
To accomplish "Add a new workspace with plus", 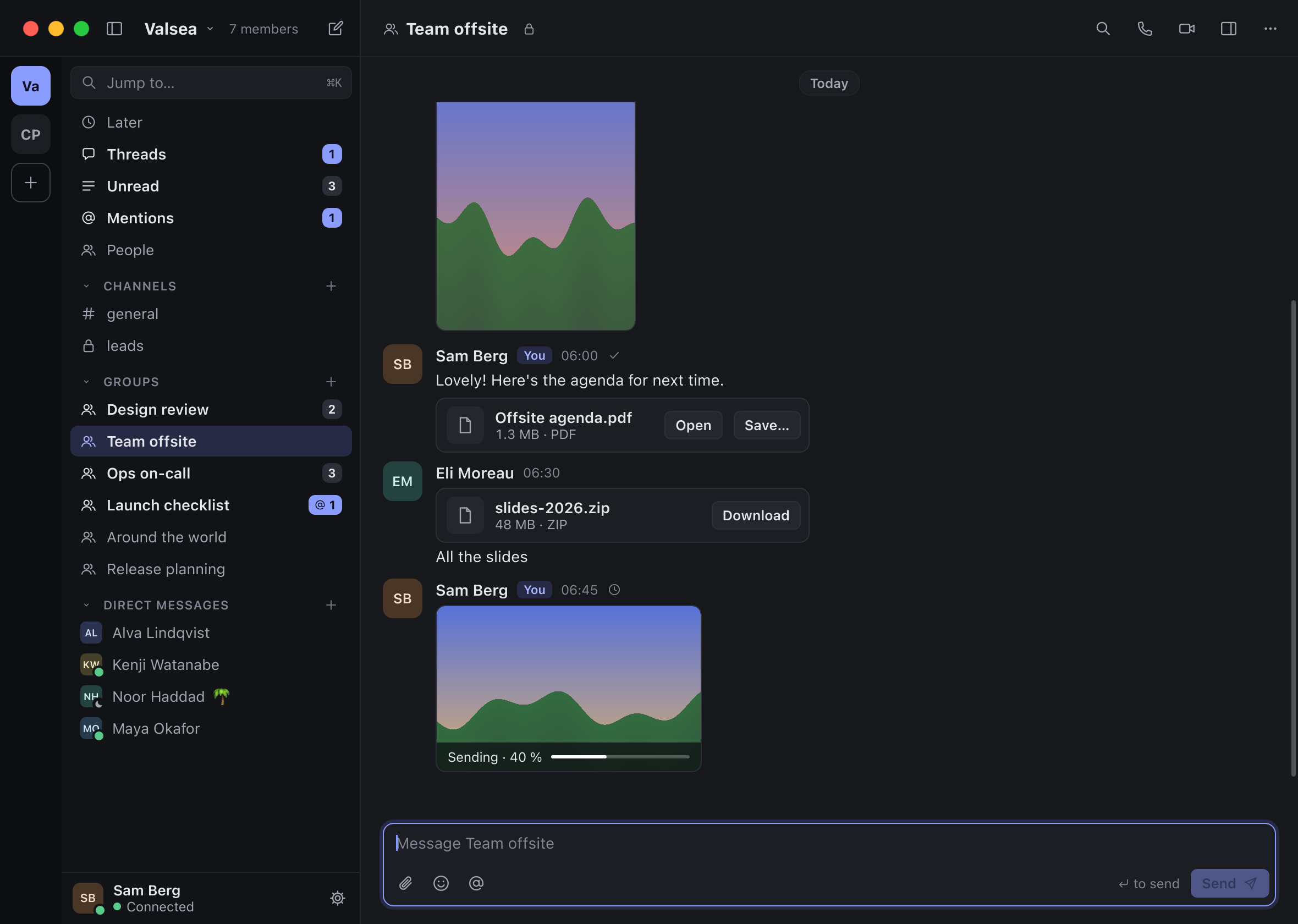I will click(31, 183).
